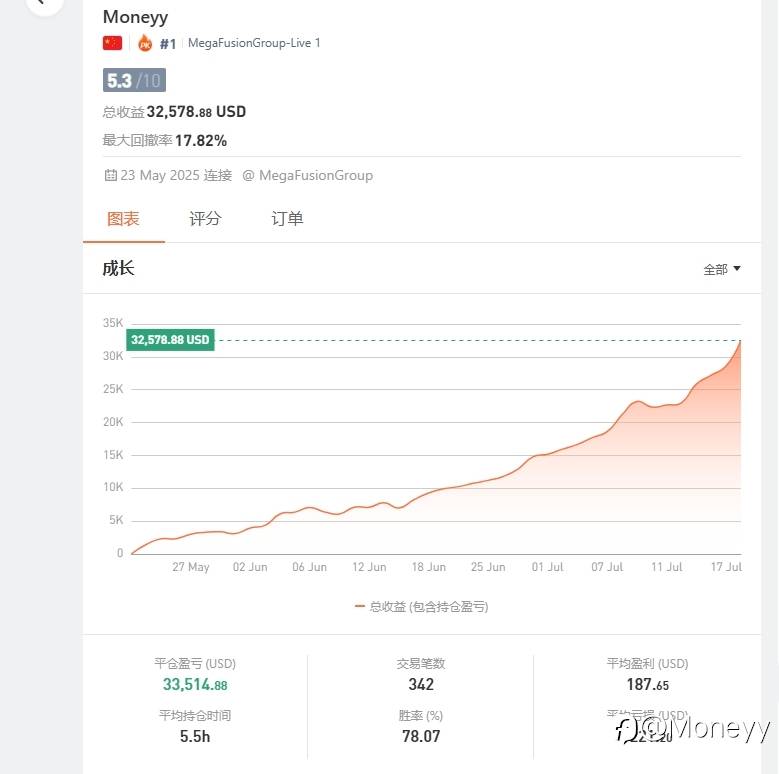Click the 平仓盈亏 value 33,514.88
This screenshot has height=774, width=779.
195,685
